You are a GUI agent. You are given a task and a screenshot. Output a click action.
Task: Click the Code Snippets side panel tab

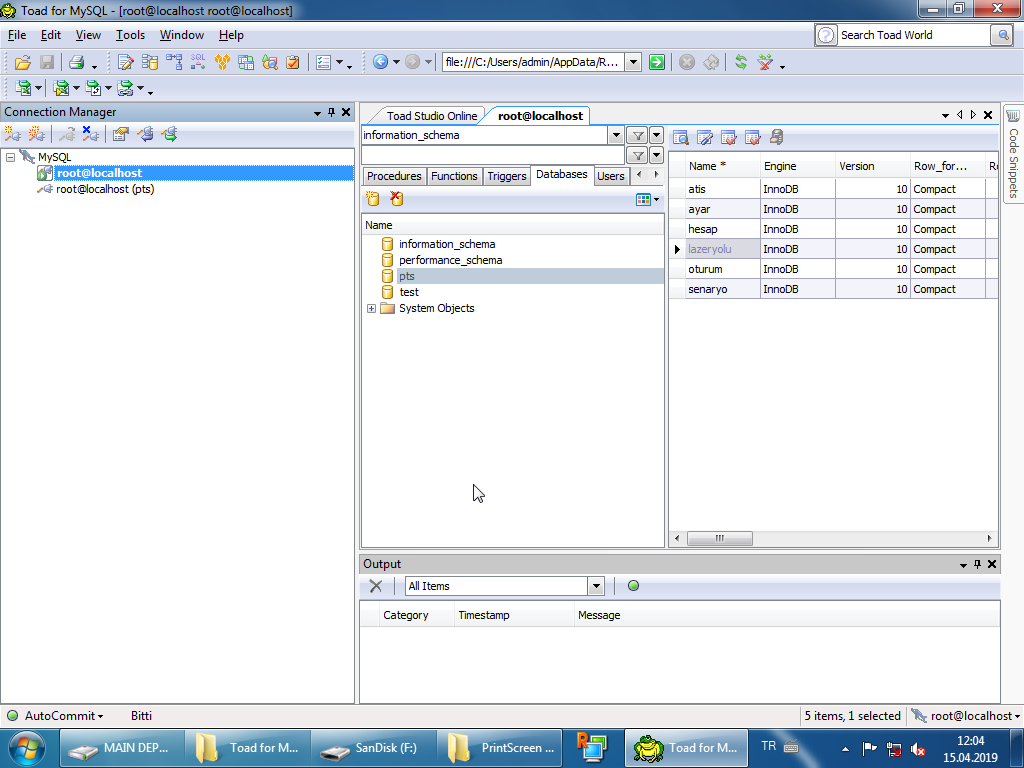[x=1014, y=154]
